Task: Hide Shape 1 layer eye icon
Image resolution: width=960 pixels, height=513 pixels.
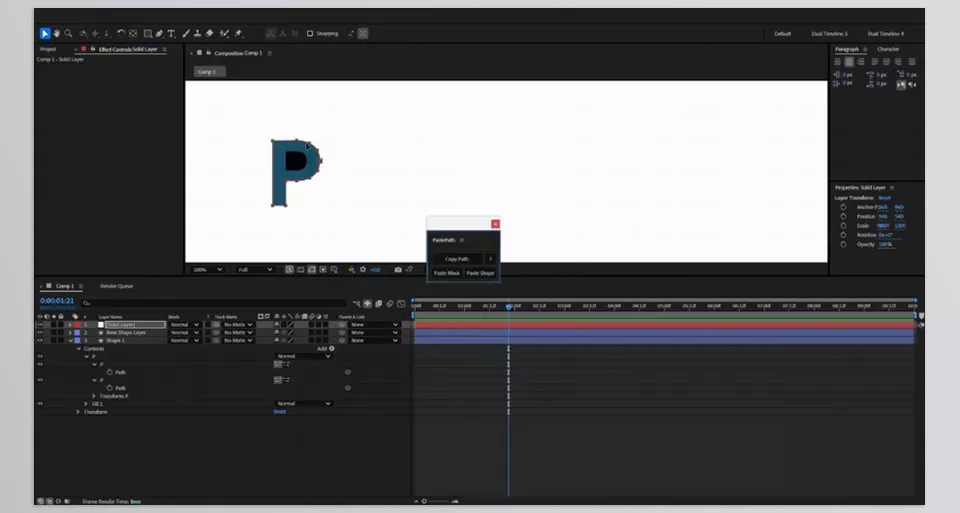Action: click(40, 340)
